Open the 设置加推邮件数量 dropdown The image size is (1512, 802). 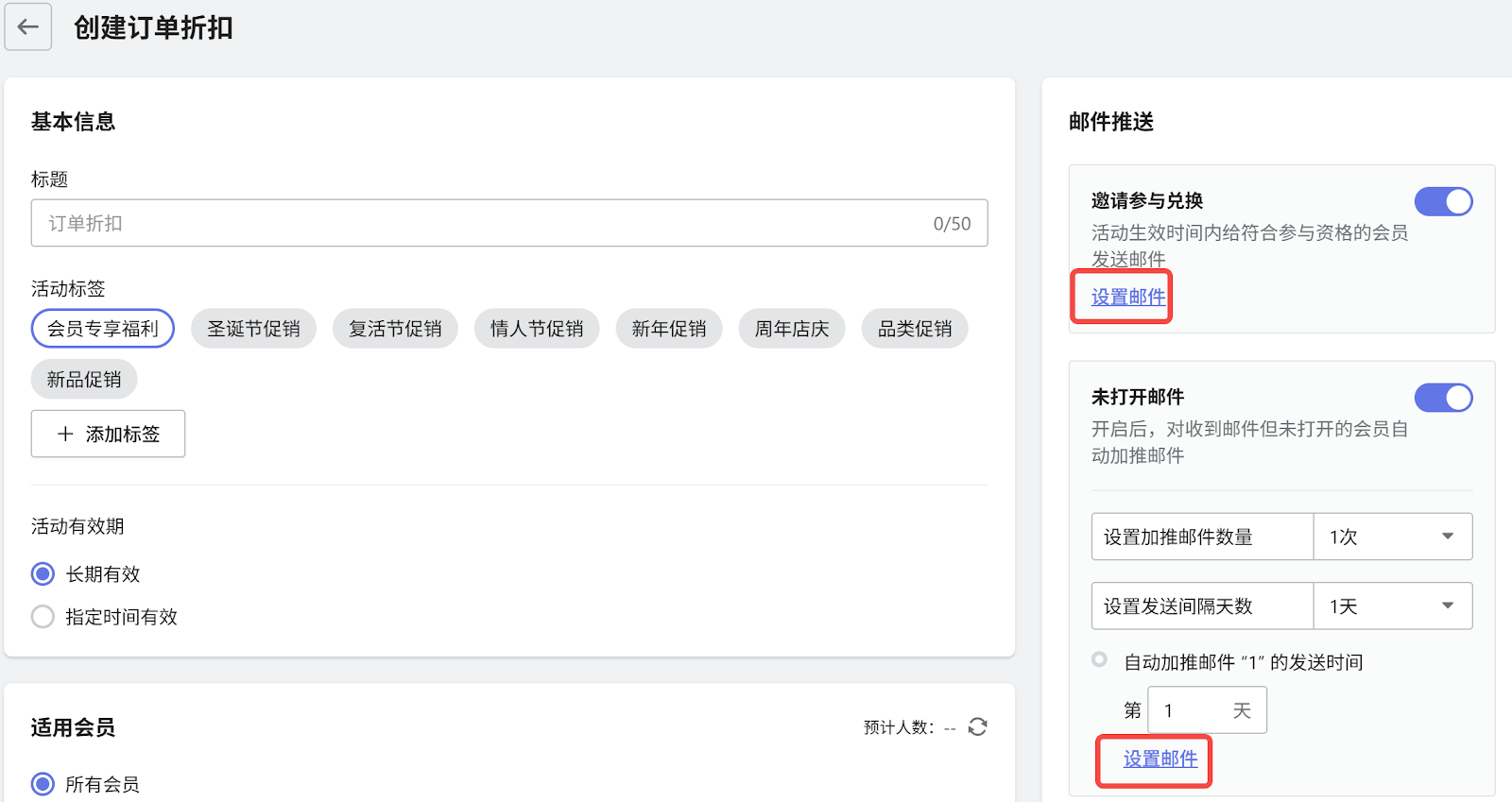[x=1392, y=537]
